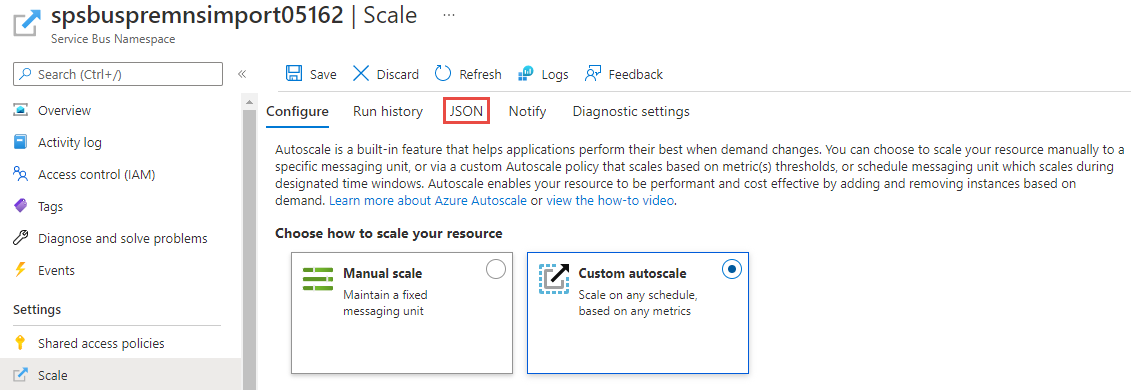Screen dimensions: 1131x390
Task: Open the Diagnostic settings tab
Action: pyautogui.click(x=631, y=111)
